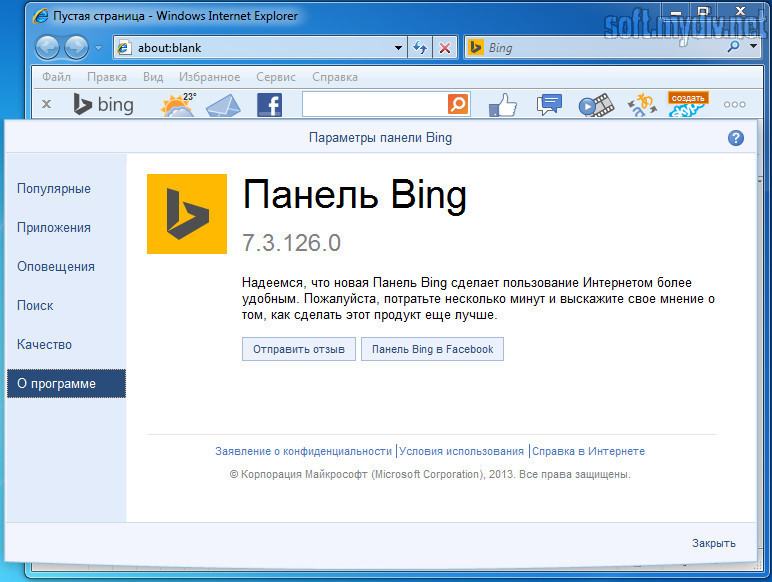Select the О программе tab
Image resolution: width=772 pixels, height=582 pixels.
point(66,384)
